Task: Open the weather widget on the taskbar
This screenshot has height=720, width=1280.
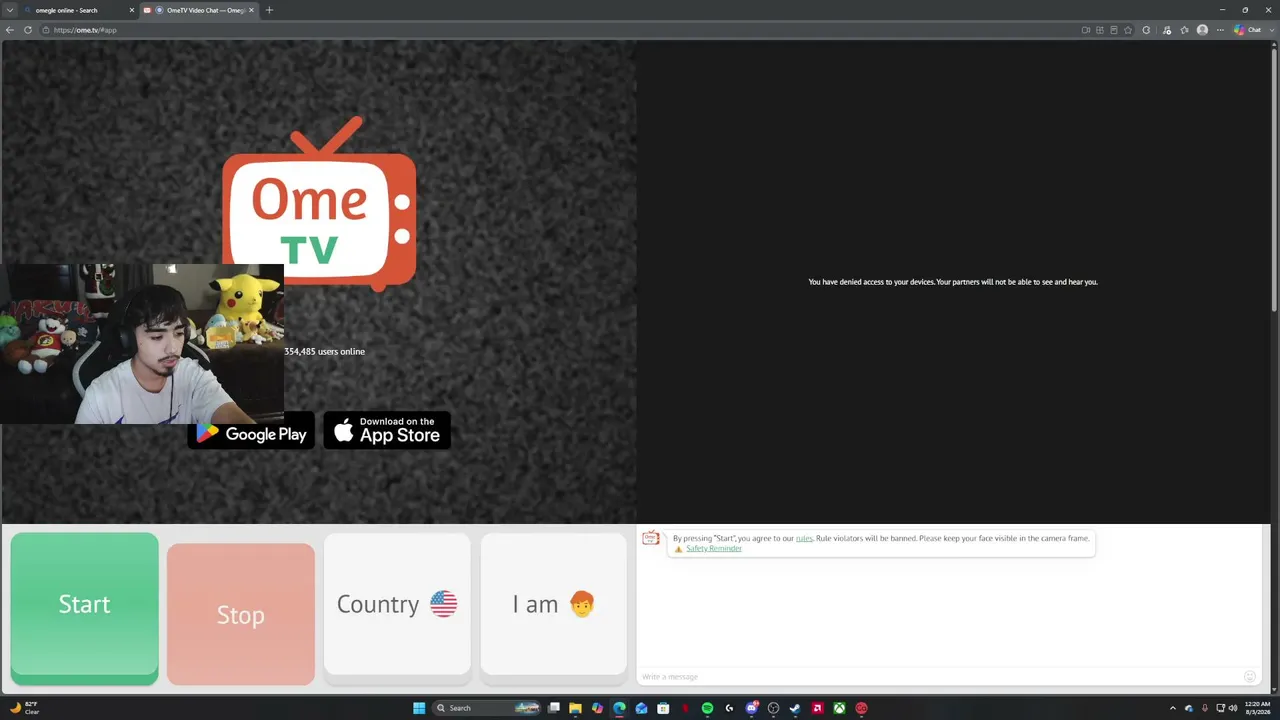Action: tap(24, 708)
